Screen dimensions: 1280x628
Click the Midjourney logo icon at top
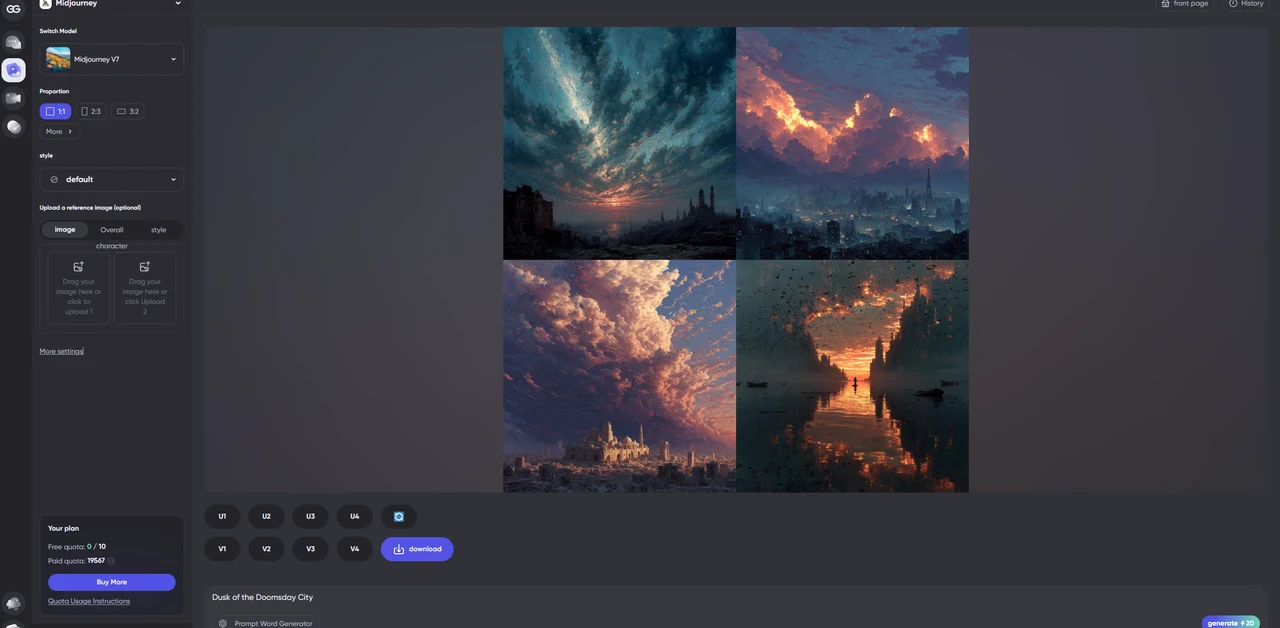click(46, 4)
